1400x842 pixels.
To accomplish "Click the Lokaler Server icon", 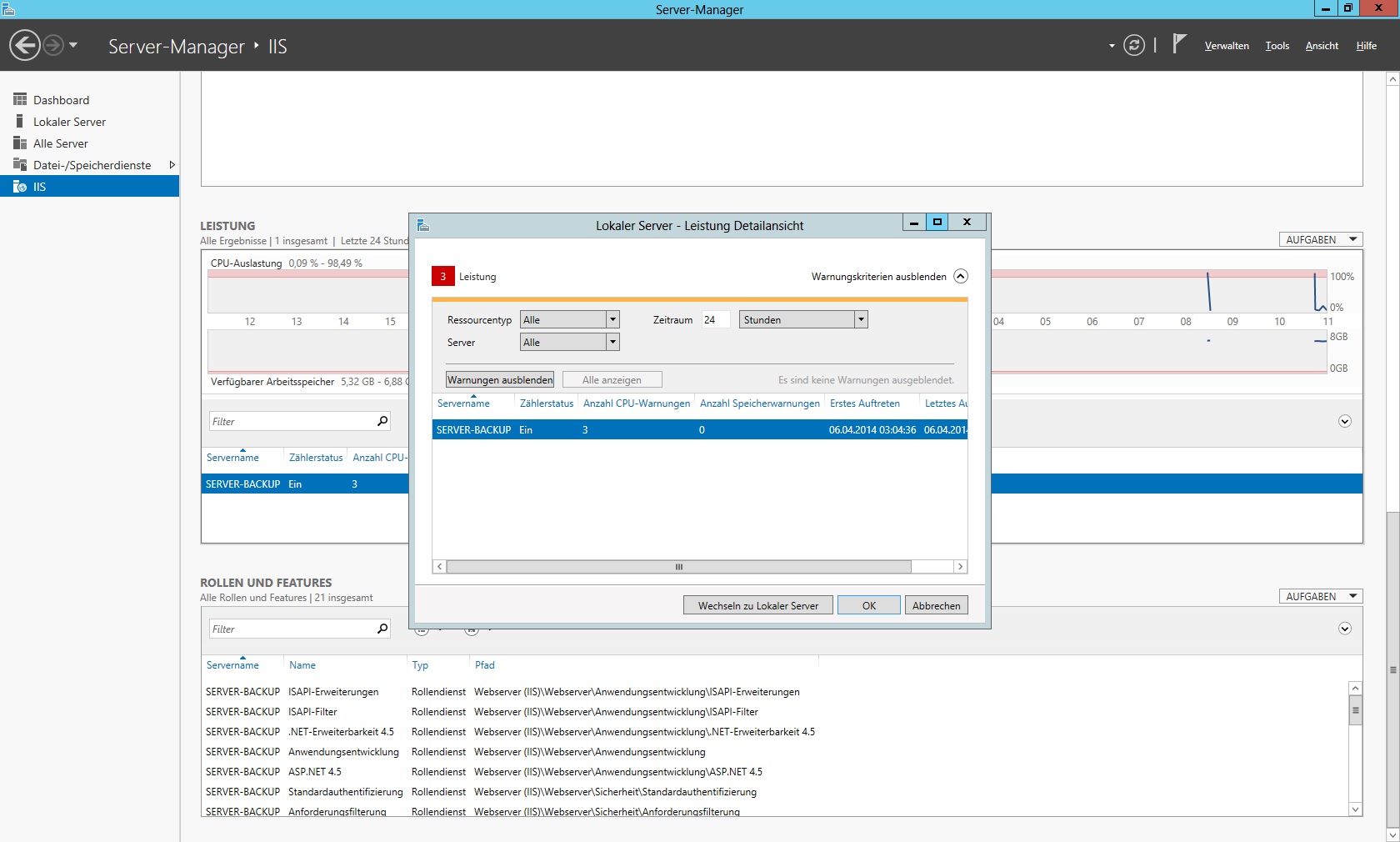I will 20,121.
